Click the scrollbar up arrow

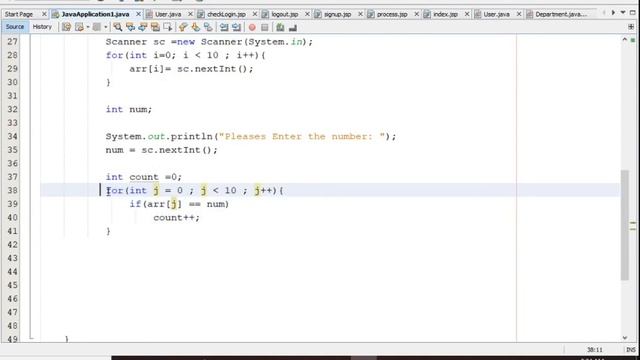click(624, 40)
